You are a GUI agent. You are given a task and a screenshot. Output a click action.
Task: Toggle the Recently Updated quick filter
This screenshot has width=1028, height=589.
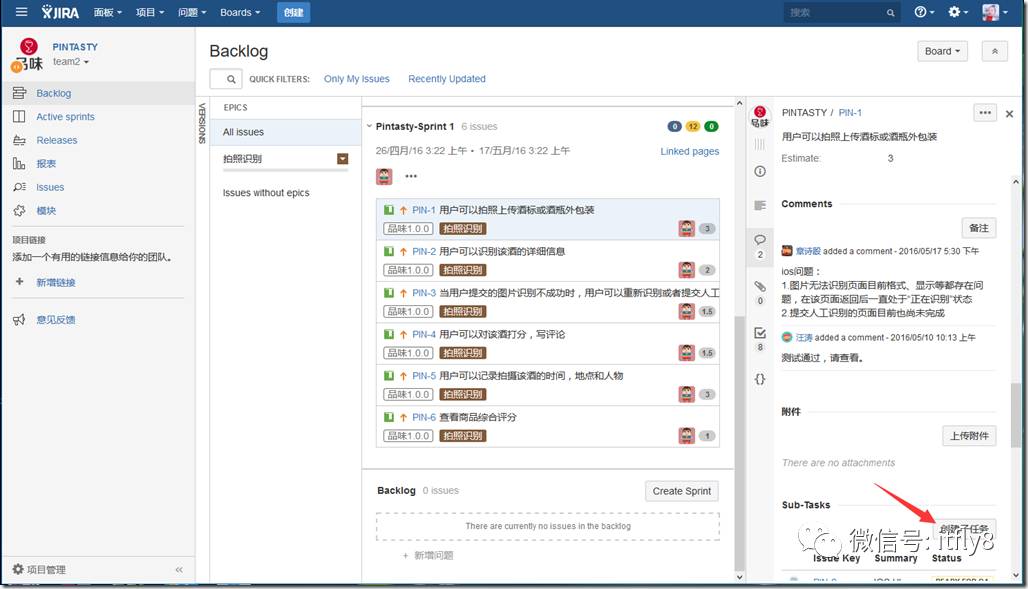click(447, 79)
